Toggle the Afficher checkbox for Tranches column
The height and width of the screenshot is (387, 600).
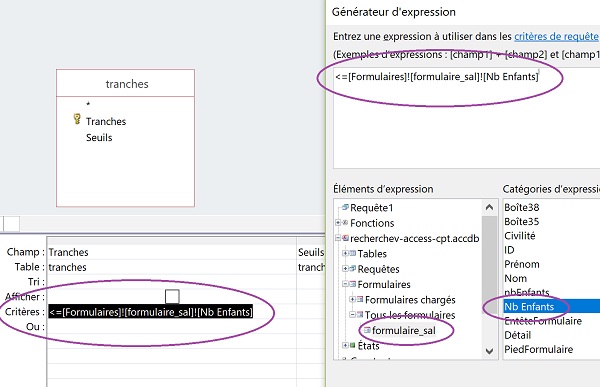coord(172,296)
